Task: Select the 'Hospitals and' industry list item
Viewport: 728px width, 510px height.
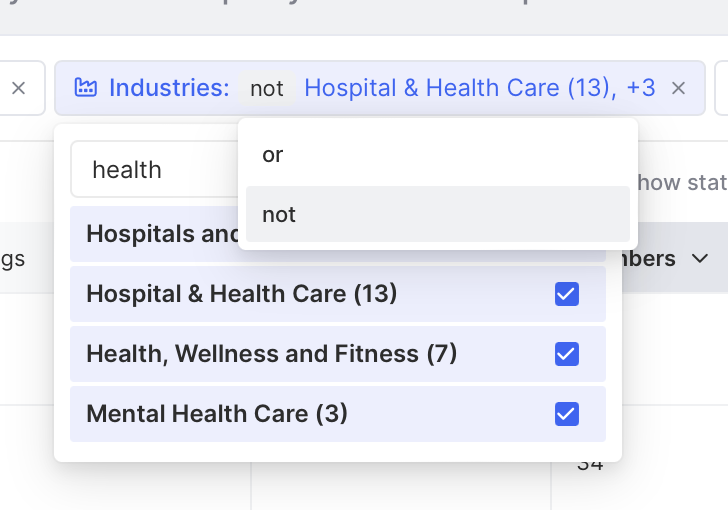Action: point(155,234)
